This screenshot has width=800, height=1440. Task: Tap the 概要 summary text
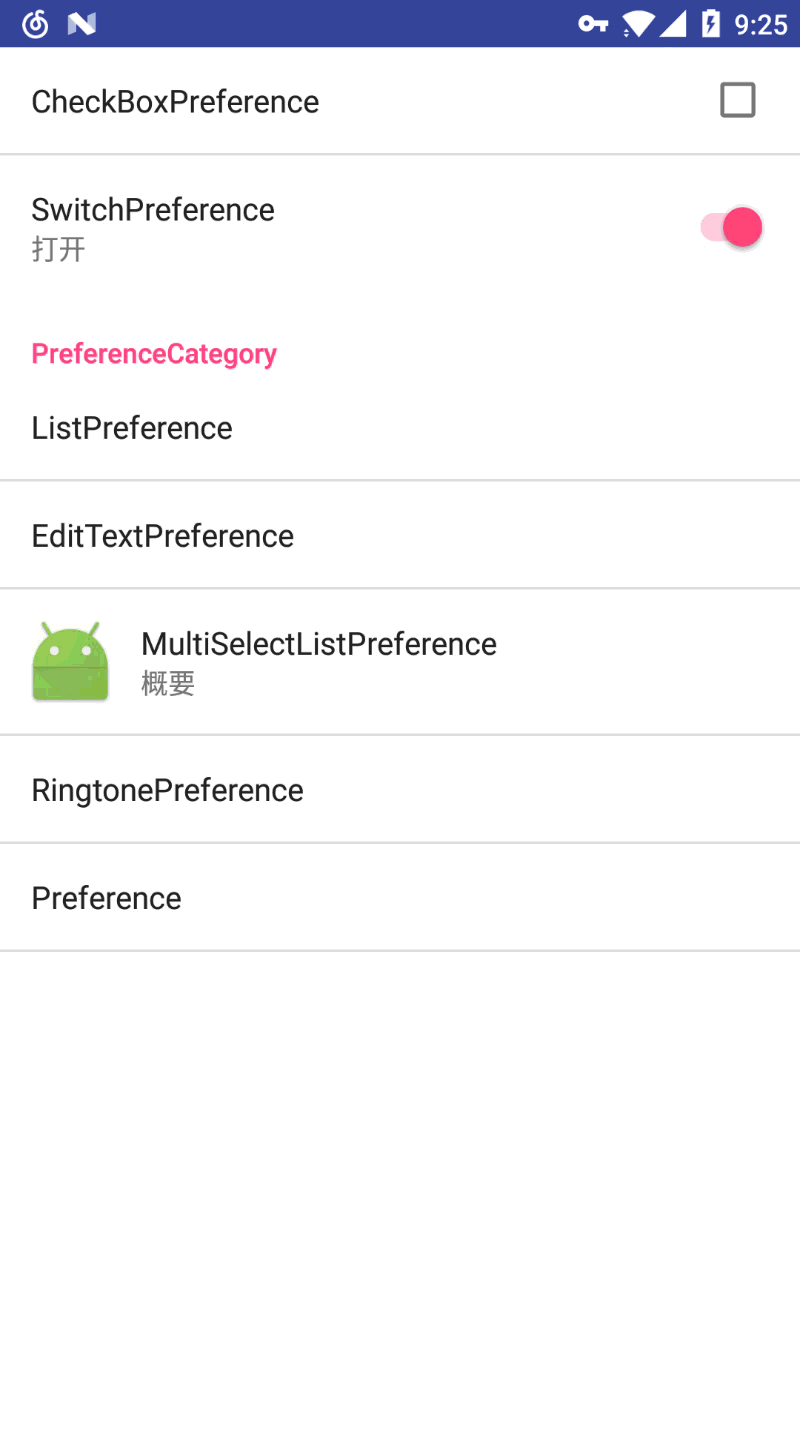[x=168, y=684]
